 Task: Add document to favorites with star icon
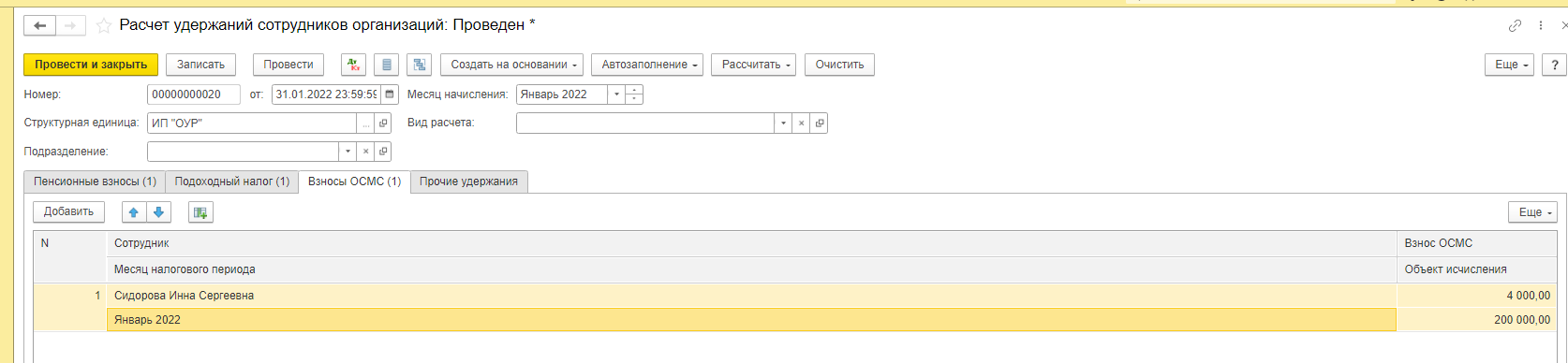click(104, 26)
